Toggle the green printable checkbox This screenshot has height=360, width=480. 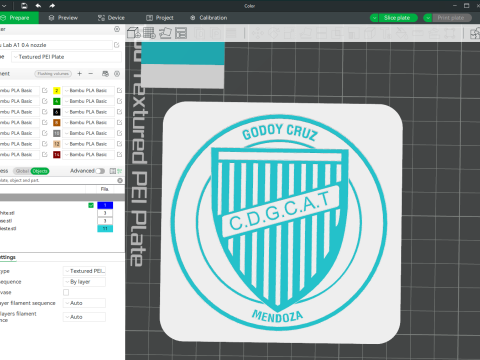(x=91, y=205)
